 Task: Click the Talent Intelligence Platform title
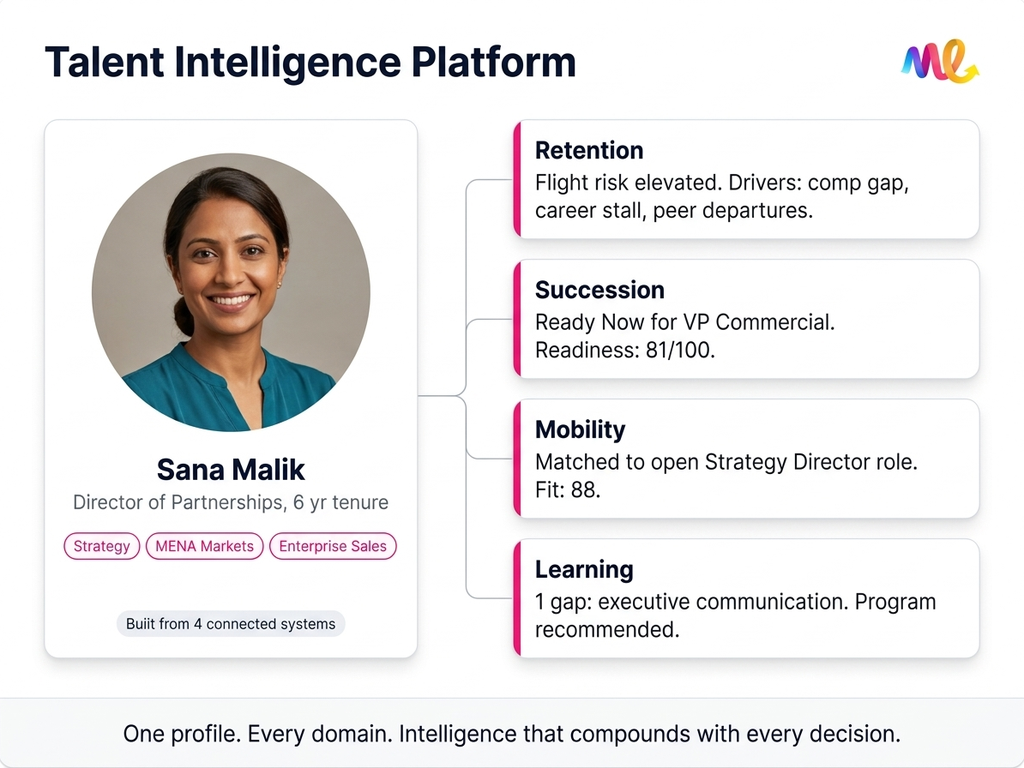310,62
